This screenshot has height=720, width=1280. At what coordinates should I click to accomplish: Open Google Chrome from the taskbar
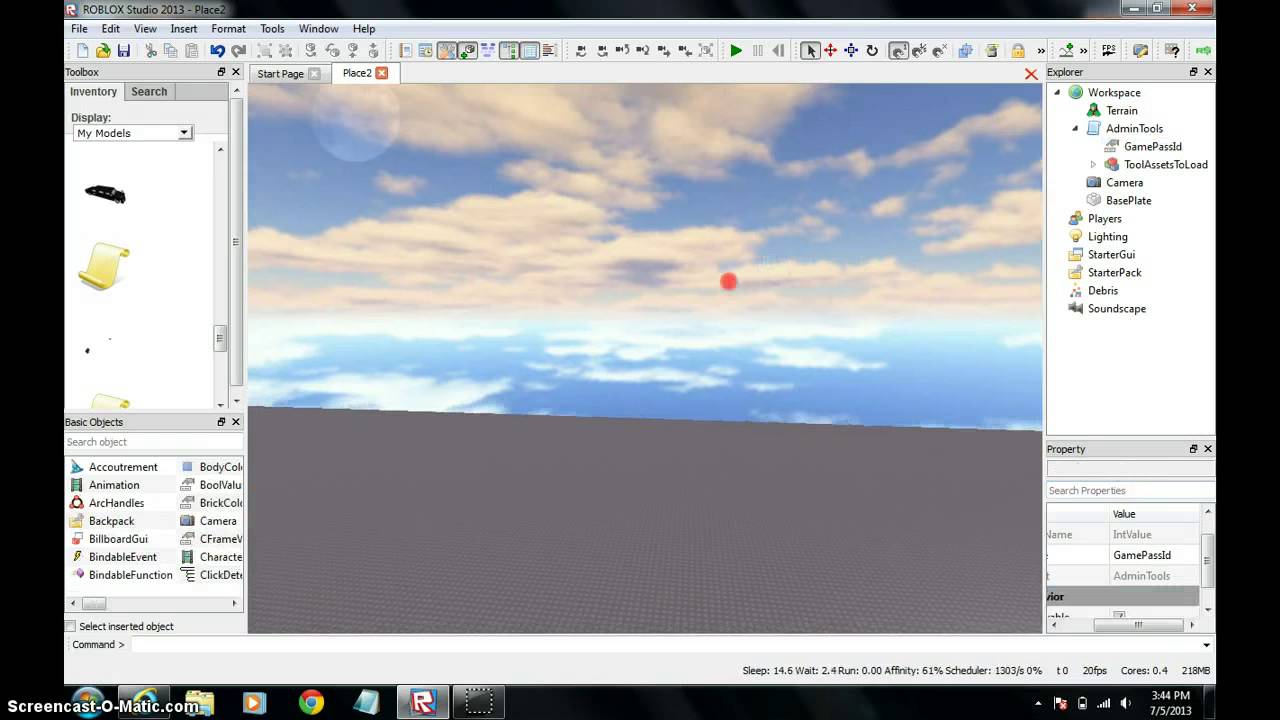coord(311,703)
